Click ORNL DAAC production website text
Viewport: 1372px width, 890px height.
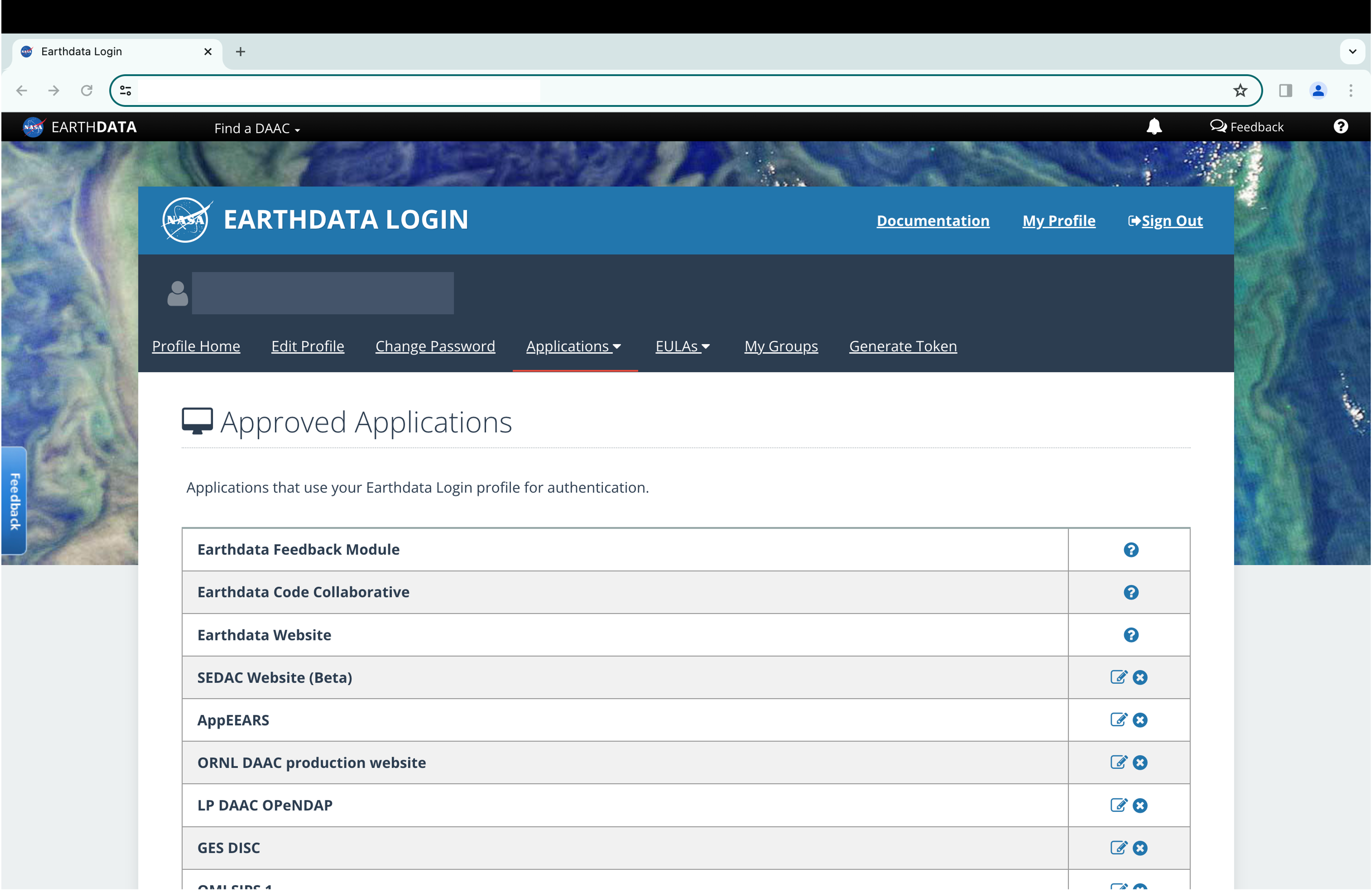coord(311,763)
